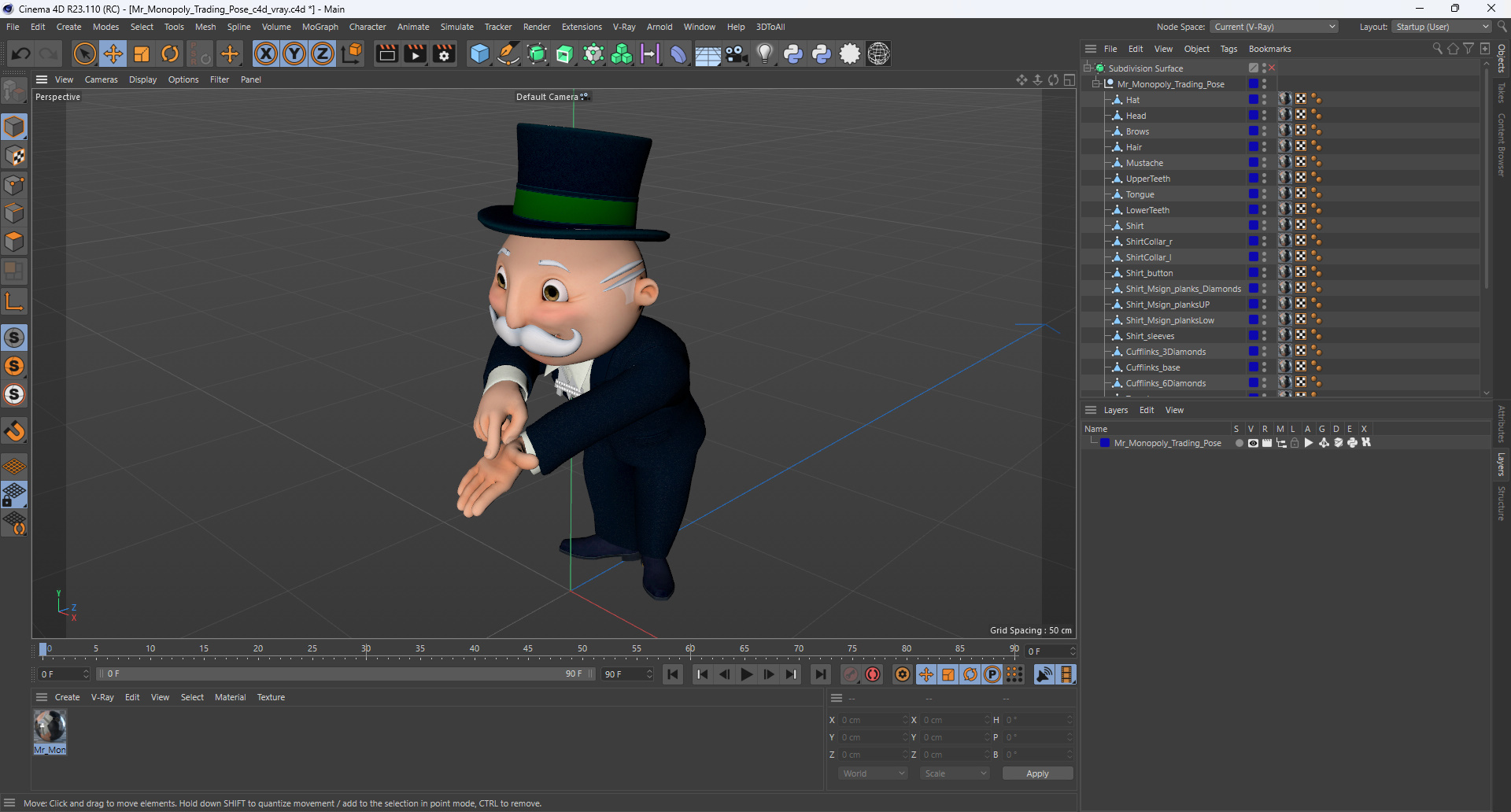Activate the Scale tool icon
Screen dimensions: 1511x812
(142, 54)
